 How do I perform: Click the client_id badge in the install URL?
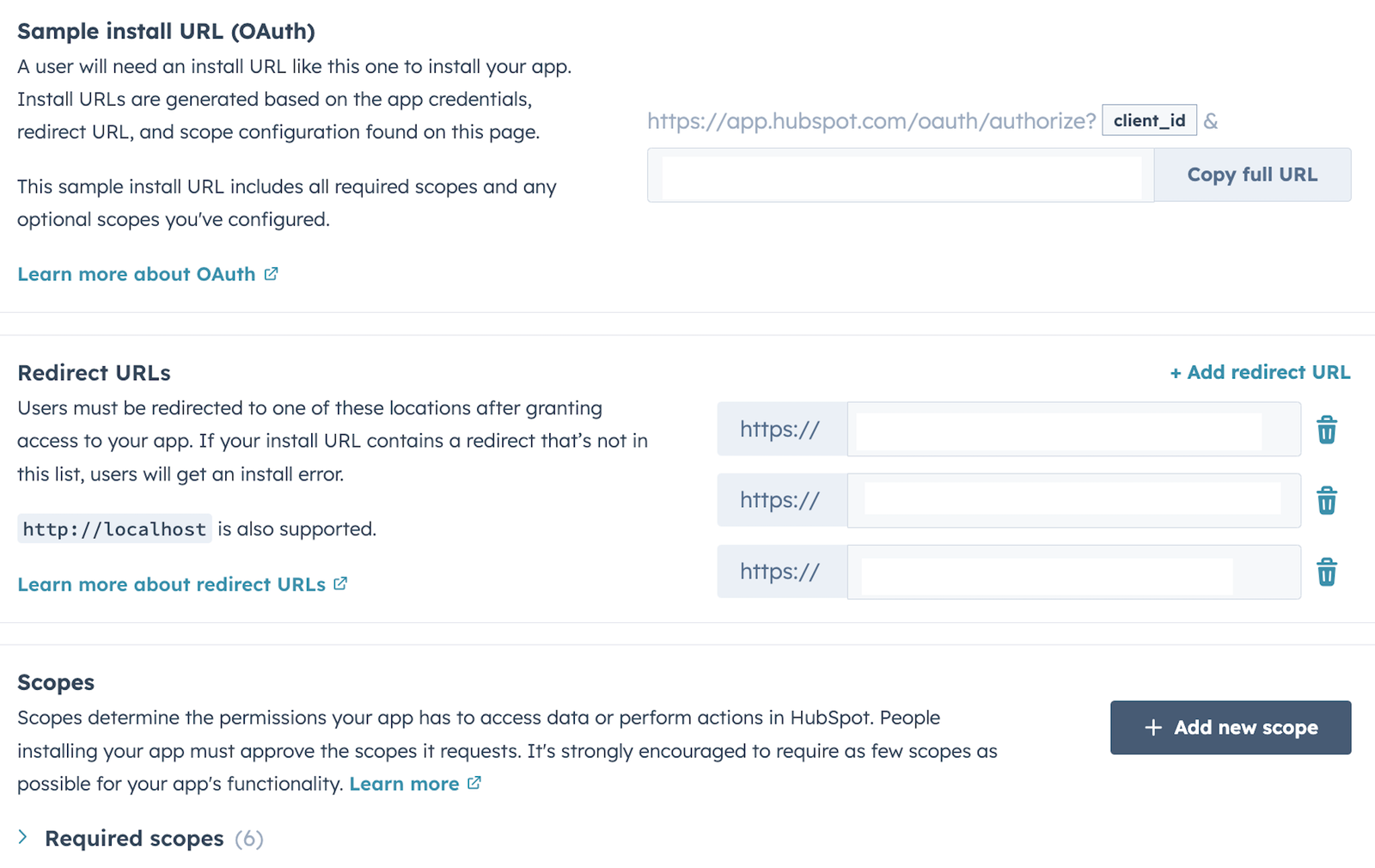pos(1149,120)
